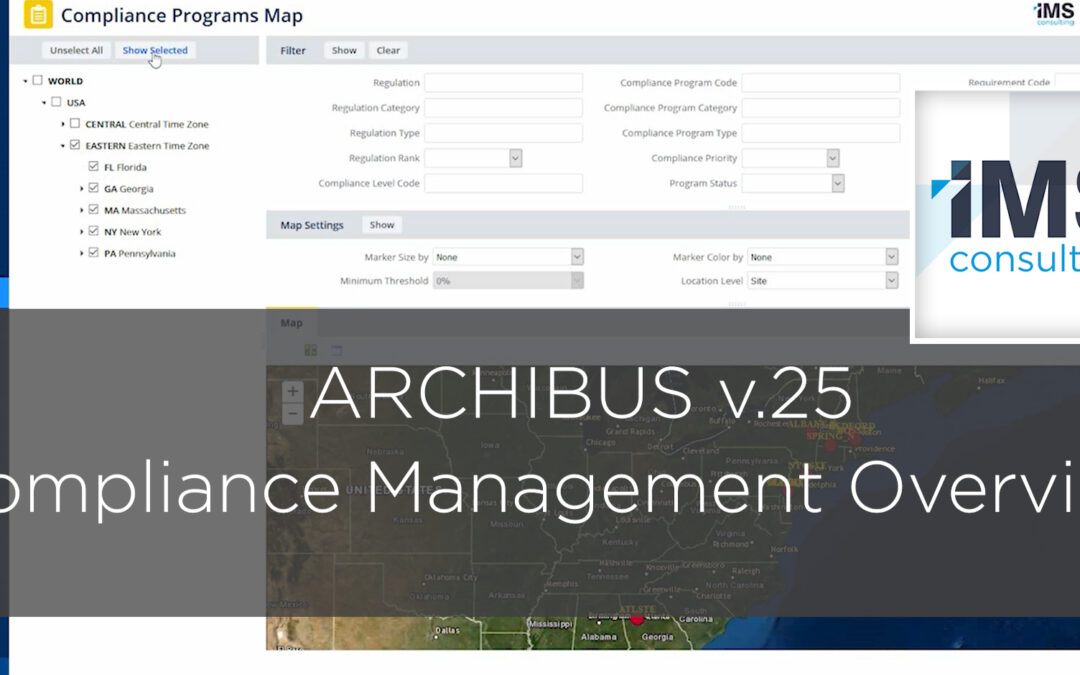Select the CENTRAL Central Time Zone label

tap(147, 125)
